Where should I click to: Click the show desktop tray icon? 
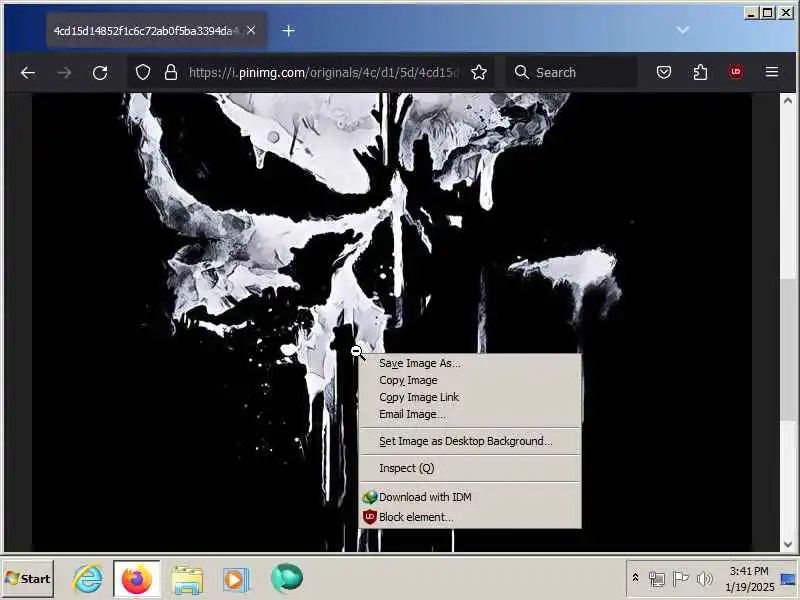point(788,579)
